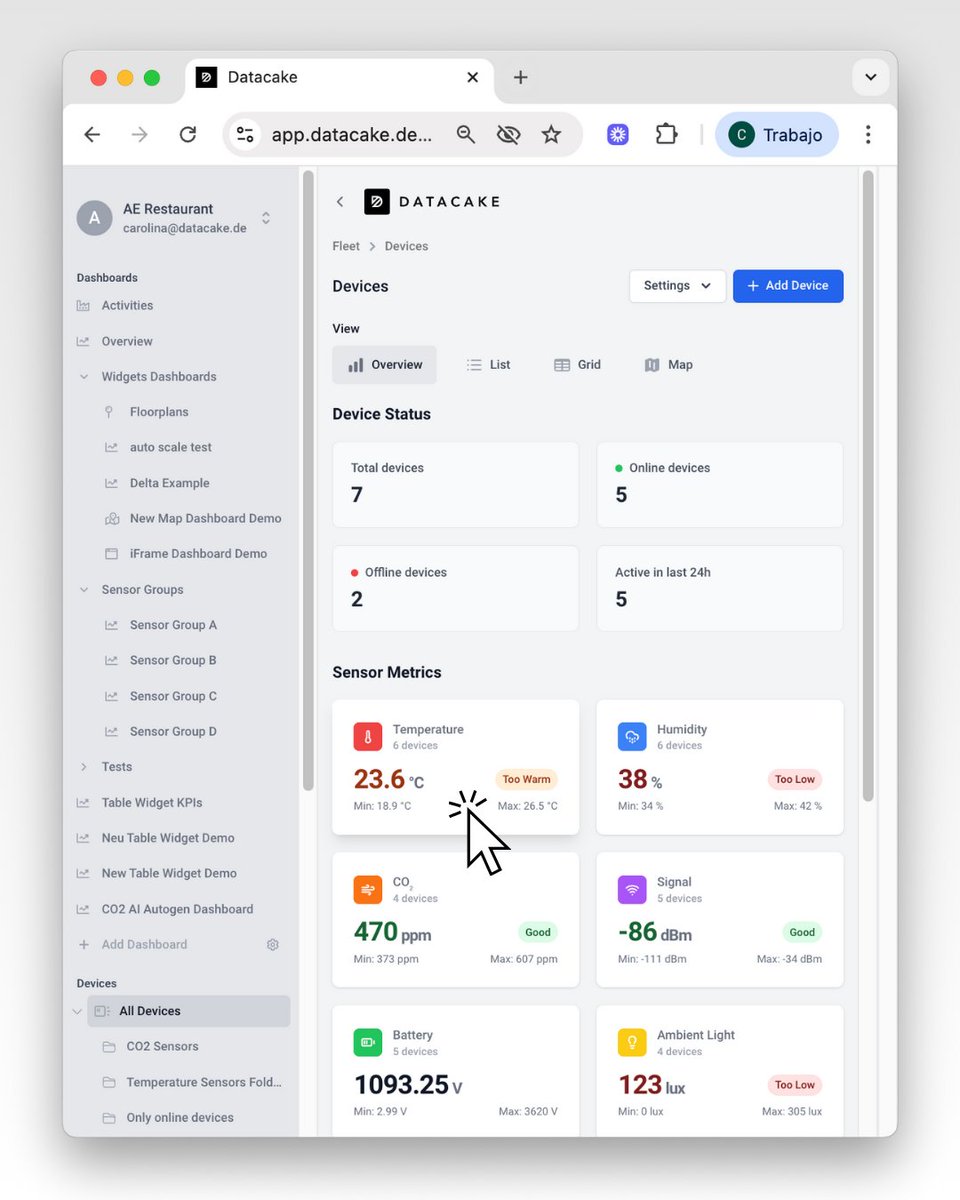Image resolution: width=960 pixels, height=1200 pixels.
Task: Open New Map Dashboard Demo
Action: click(205, 518)
